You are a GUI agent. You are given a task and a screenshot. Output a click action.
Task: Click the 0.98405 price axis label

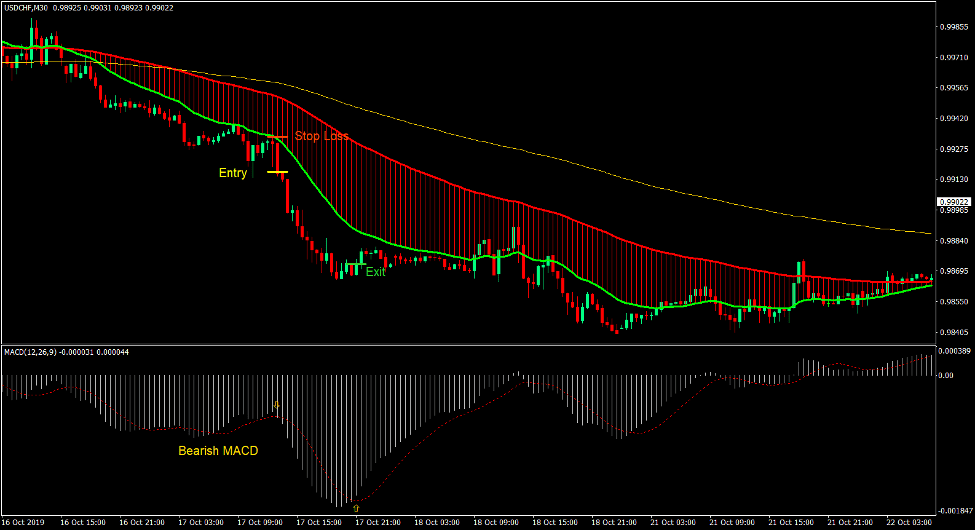click(953, 331)
